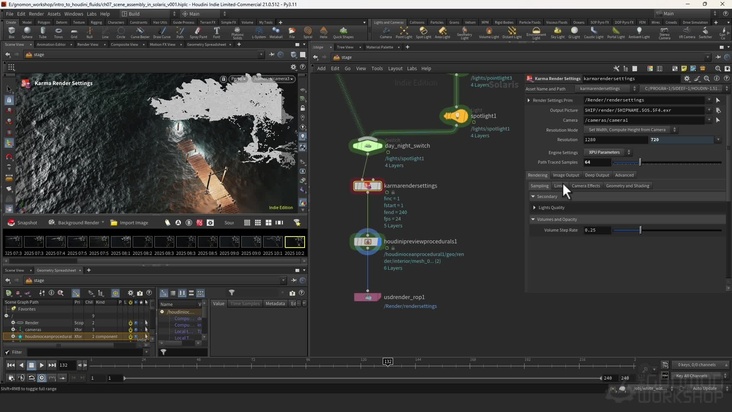
Task: Open the Build desktop dropdown
Action: 148,14
